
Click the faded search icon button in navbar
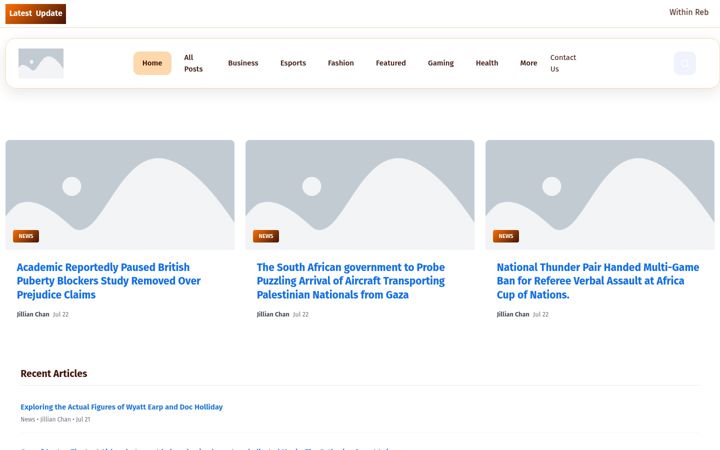point(685,63)
